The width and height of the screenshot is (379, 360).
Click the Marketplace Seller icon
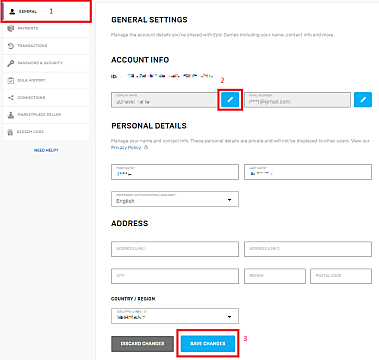click(11, 115)
